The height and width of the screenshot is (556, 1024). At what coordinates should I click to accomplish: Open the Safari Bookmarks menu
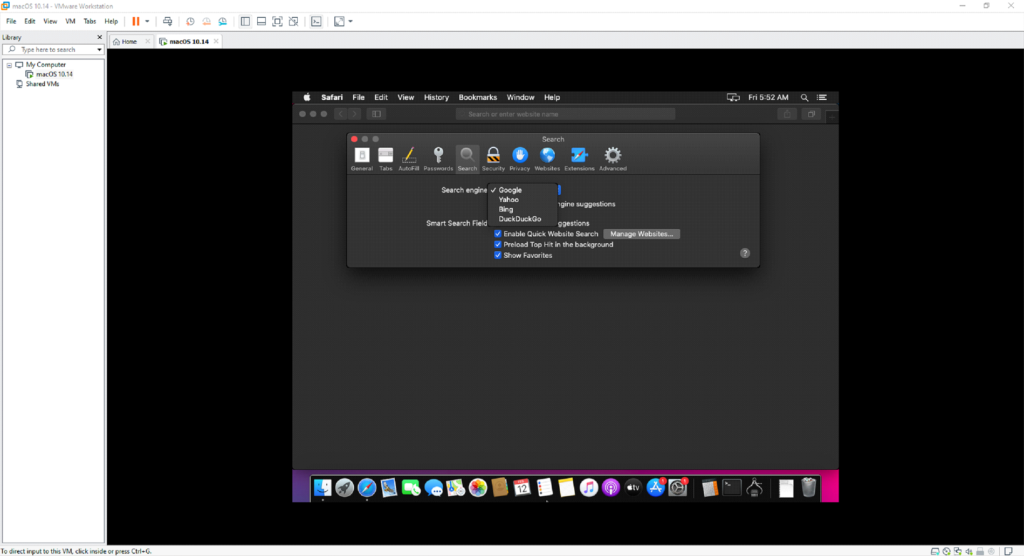point(477,97)
